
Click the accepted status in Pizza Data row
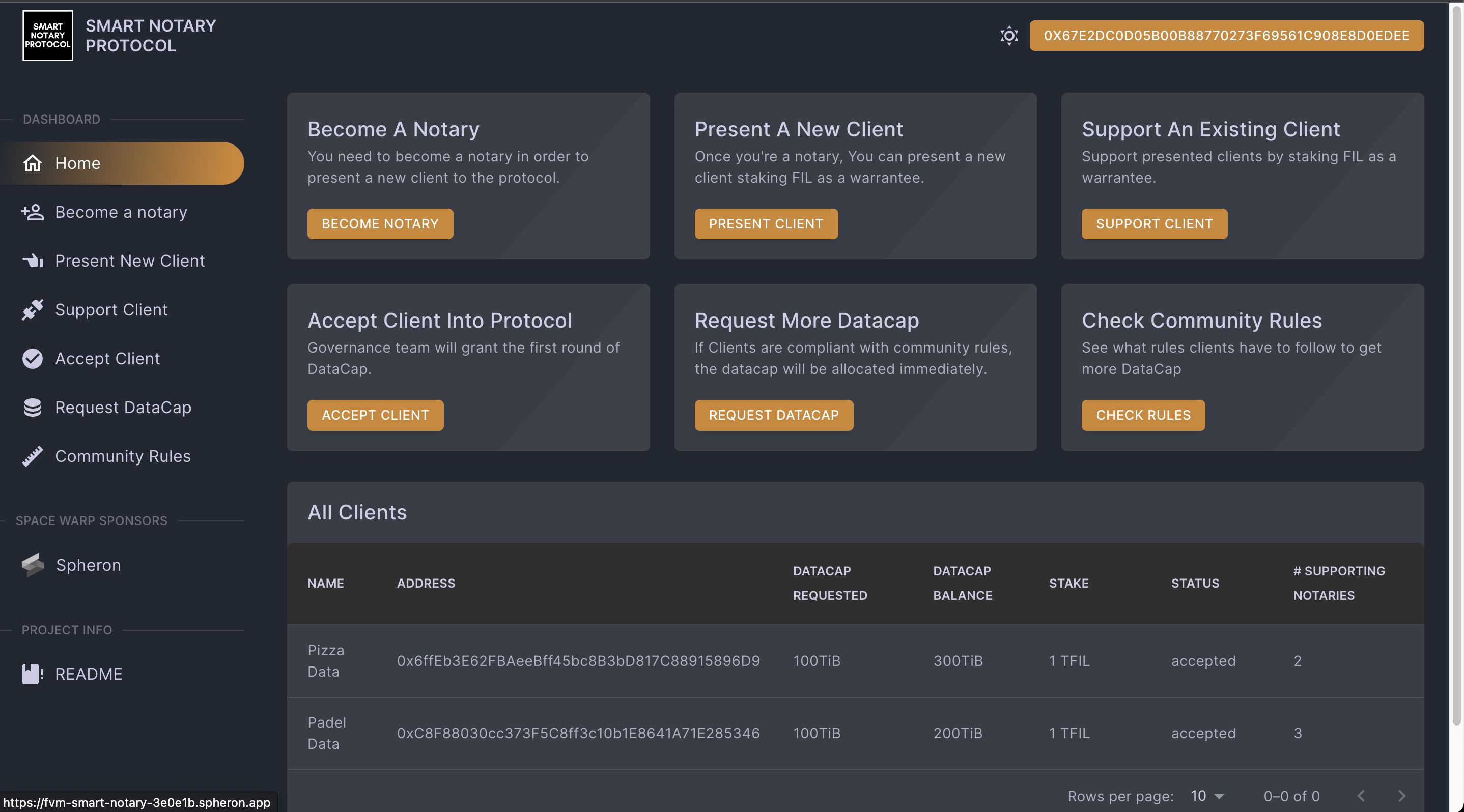[x=1203, y=661]
